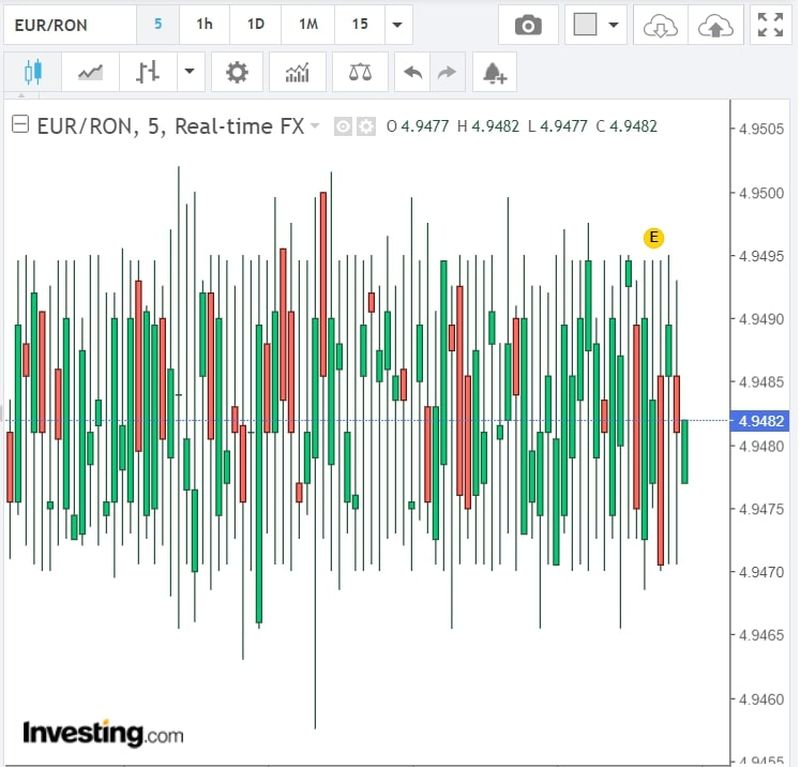
Task: Select the 5 minute interval
Action: tap(158, 24)
